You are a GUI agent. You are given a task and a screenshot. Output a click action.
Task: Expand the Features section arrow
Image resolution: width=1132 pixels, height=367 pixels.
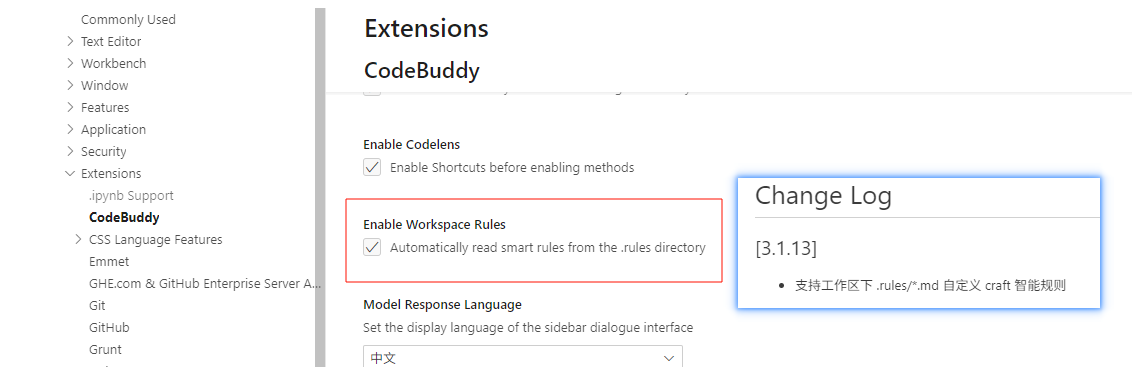coord(70,108)
